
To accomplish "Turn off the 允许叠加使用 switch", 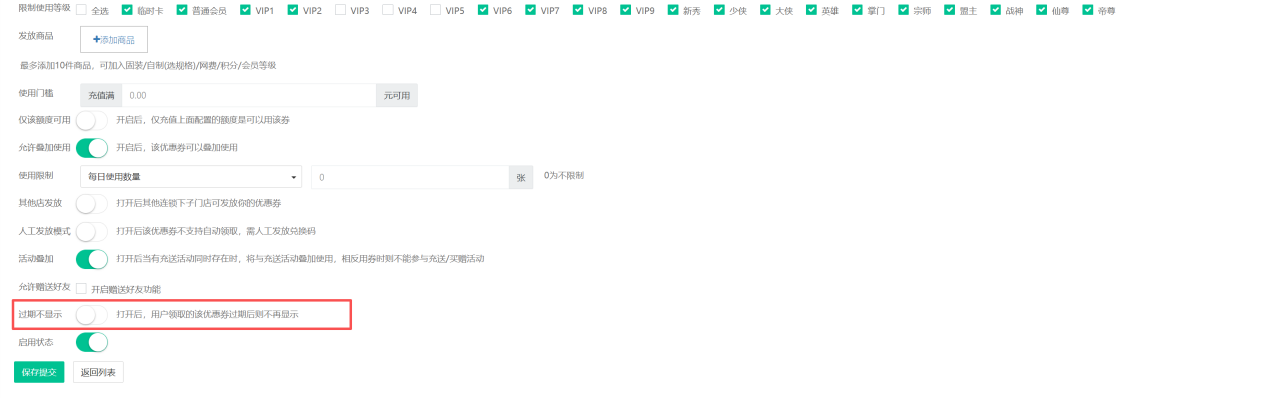I will point(92,148).
